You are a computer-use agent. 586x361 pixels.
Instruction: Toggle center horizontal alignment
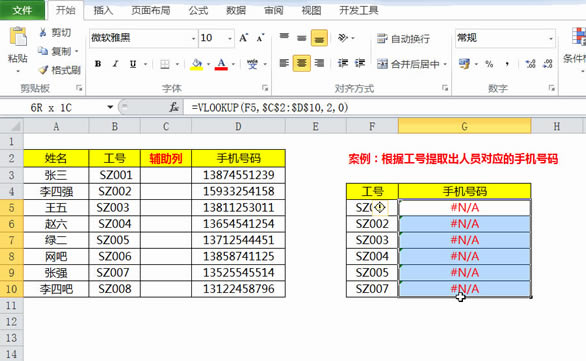pyautogui.click(x=302, y=63)
